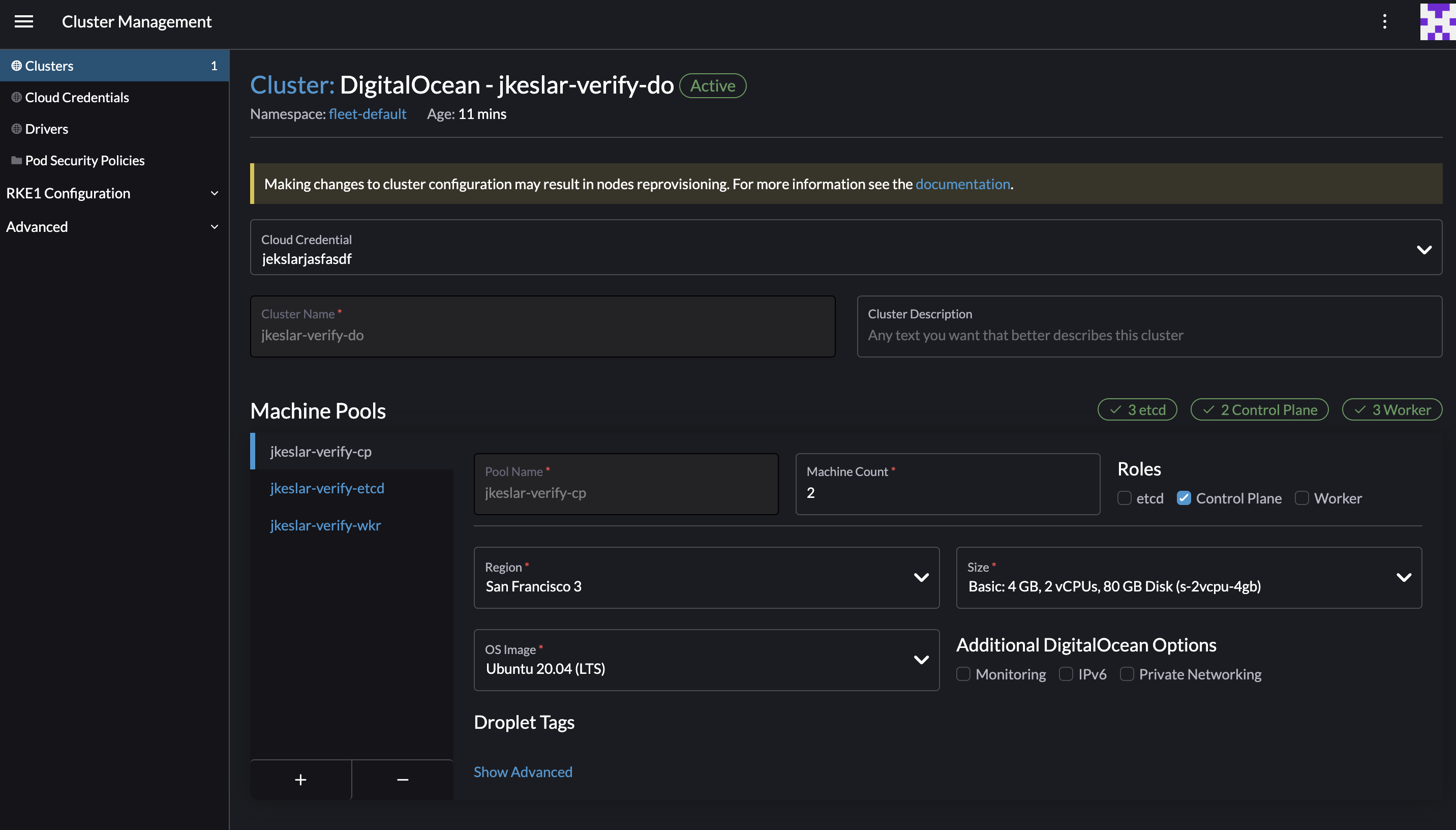
Task: Switch to the jkeslar-verify-wkr pool tab
Action: click(x=325, y=525)
